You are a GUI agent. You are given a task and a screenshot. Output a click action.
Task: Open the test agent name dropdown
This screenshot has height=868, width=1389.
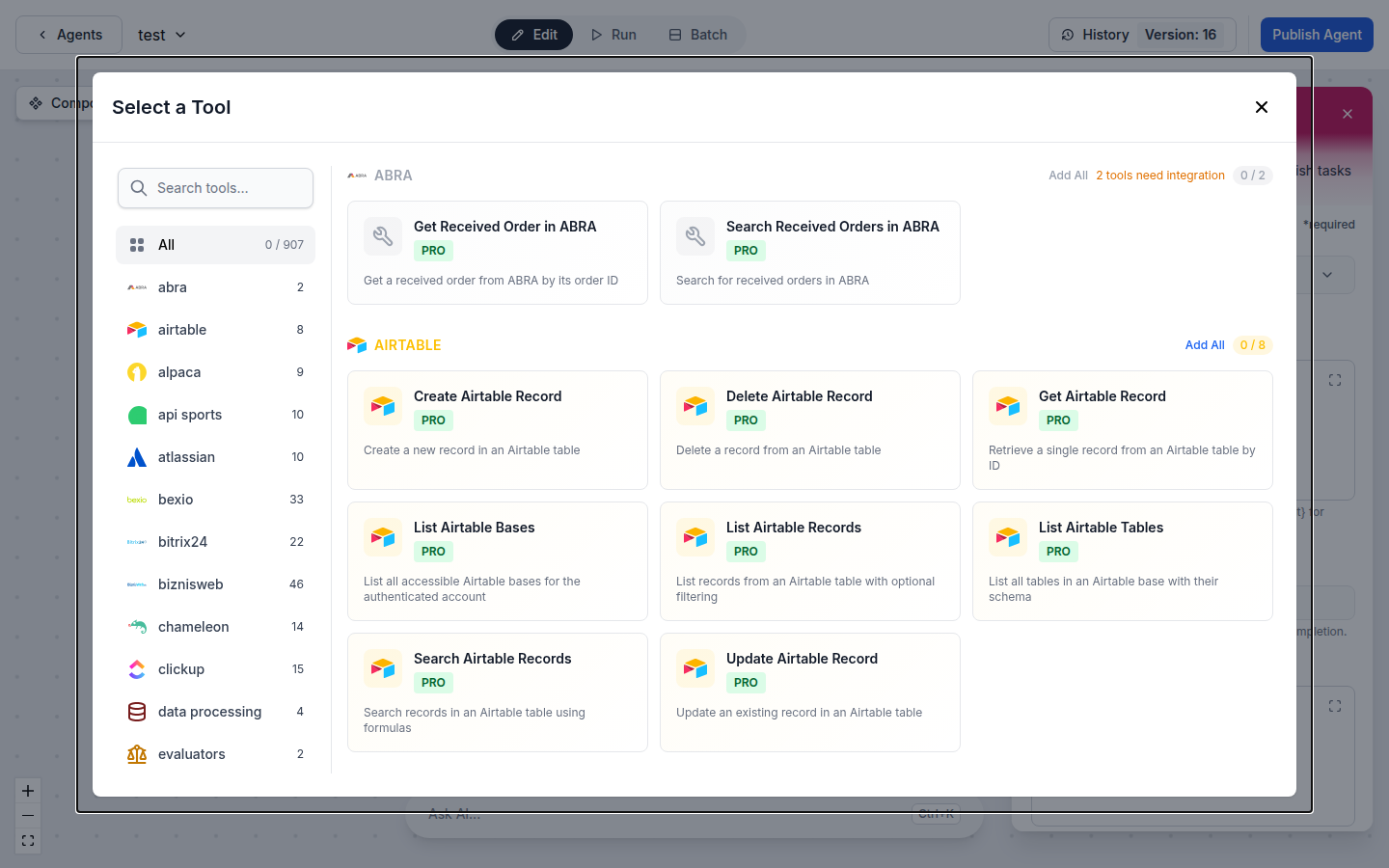click(161, 34)
